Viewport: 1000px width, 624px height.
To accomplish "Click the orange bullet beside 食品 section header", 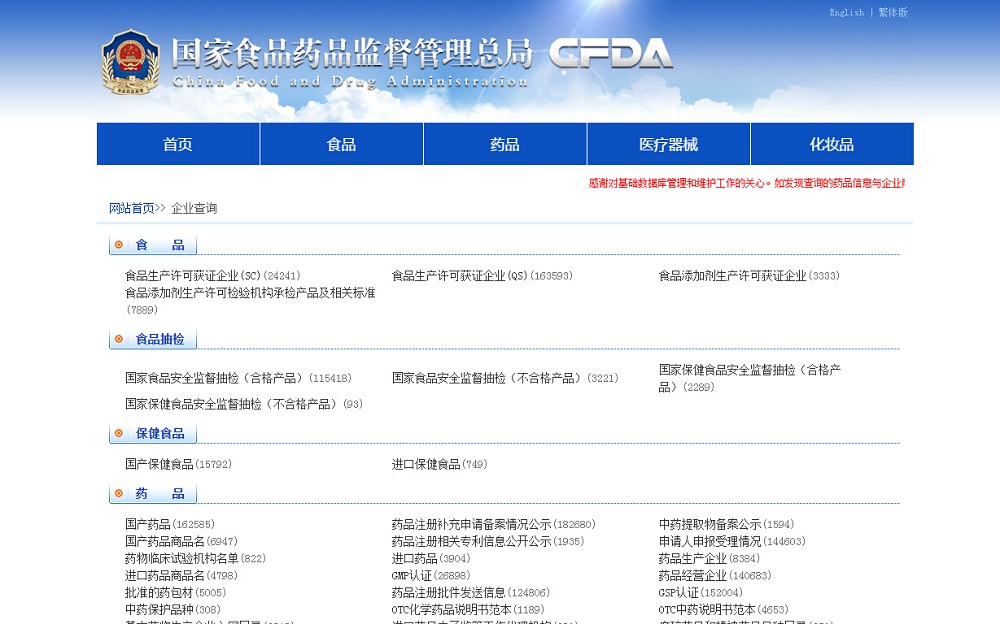I will [x=119, y=244].
